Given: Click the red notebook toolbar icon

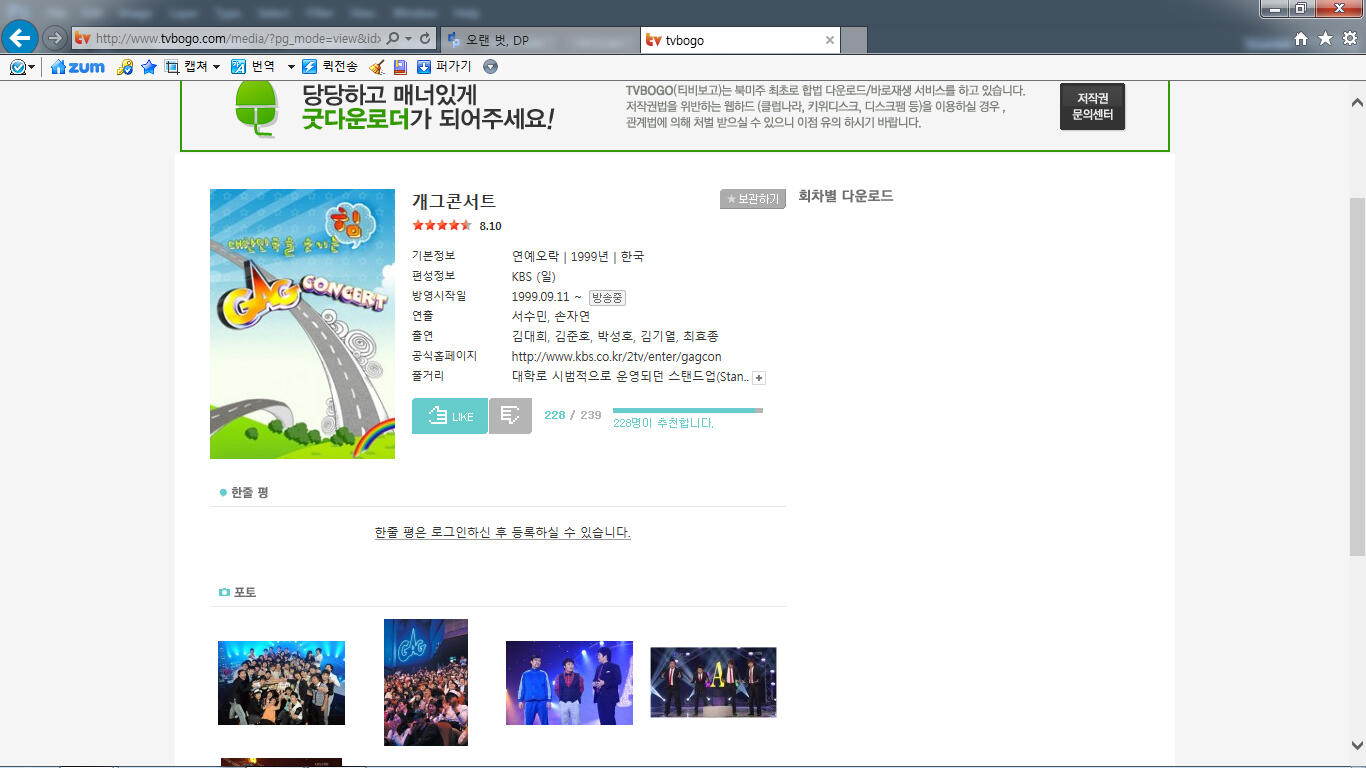Looking at the screenshot, I should pos(400,67).
